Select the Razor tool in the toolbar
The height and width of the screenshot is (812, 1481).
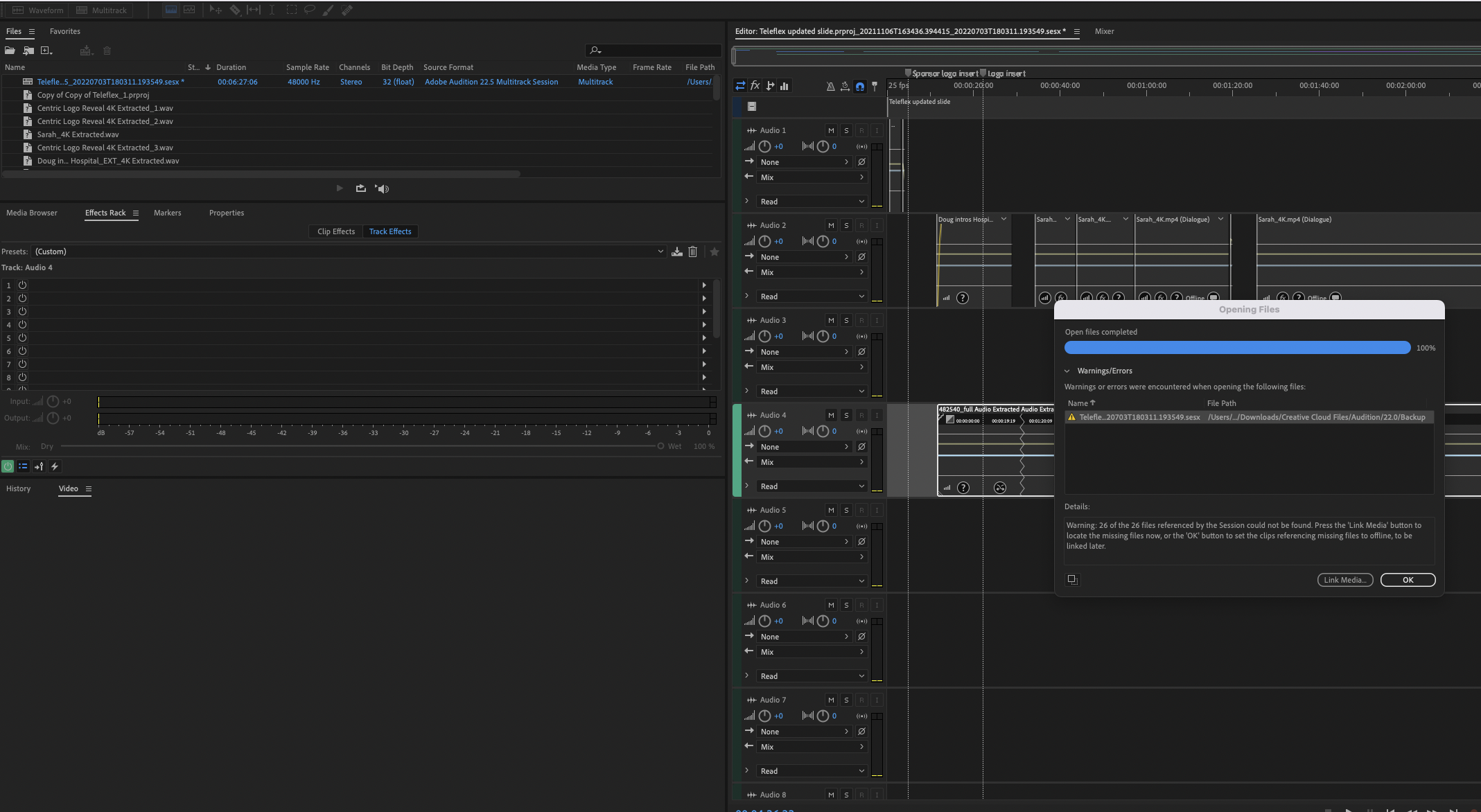pos(235,10)
